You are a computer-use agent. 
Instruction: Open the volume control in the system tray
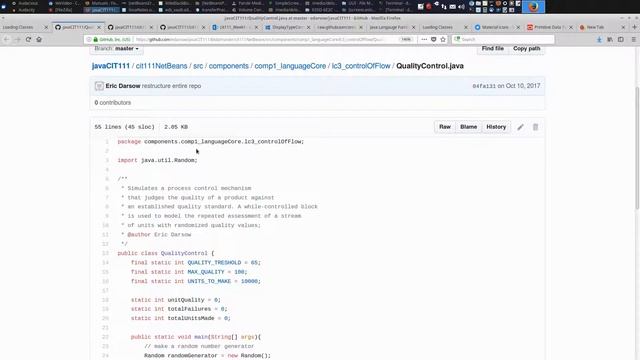461,7
